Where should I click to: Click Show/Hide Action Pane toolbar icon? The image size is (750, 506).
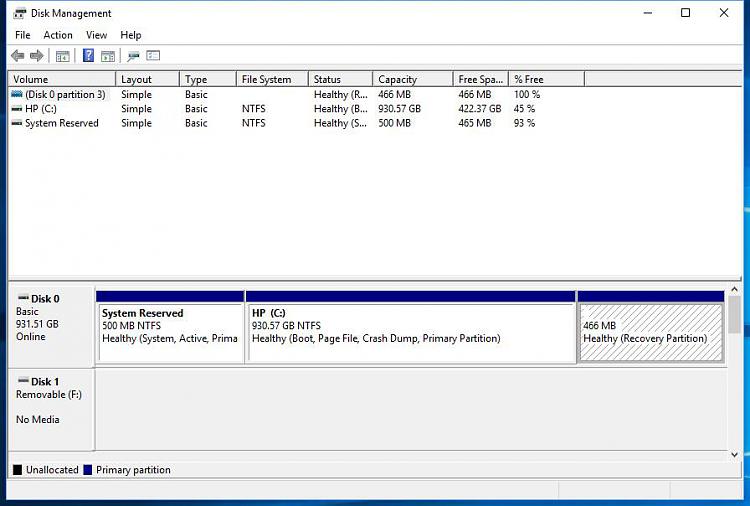click(x=108, y=56)
